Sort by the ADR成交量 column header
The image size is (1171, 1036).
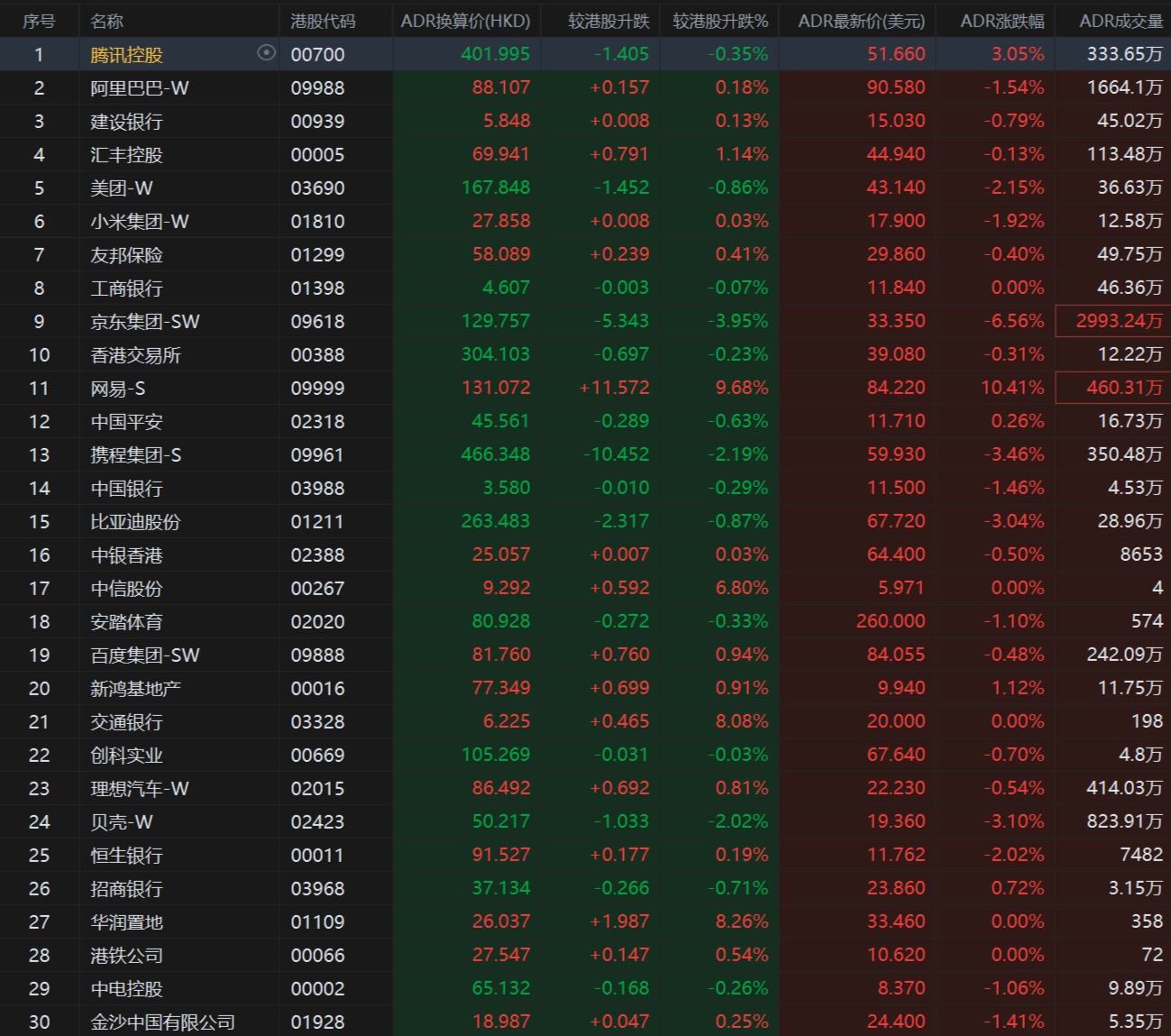[1121, 21]
